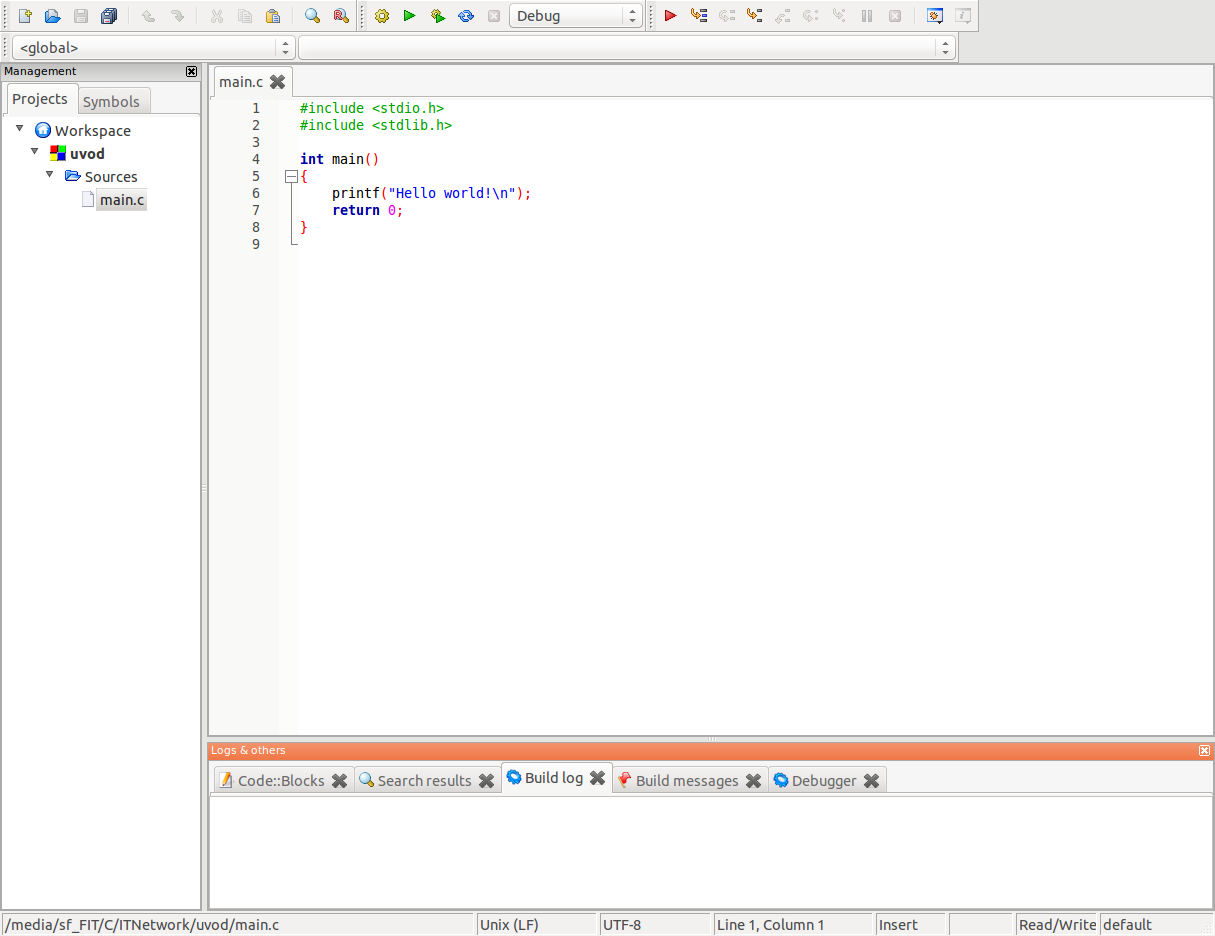Start debugging with the red arrow icon

(670, 16)
